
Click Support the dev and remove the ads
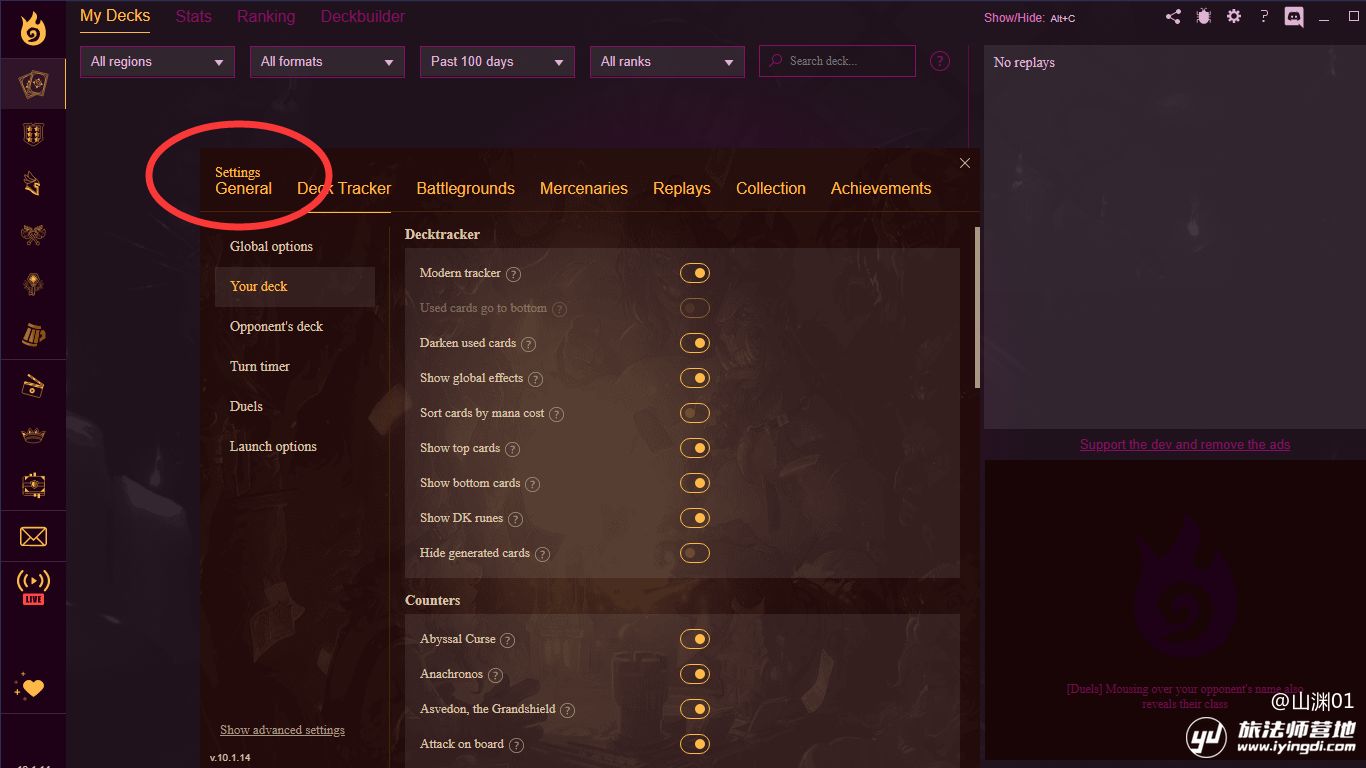(1185, 444)
